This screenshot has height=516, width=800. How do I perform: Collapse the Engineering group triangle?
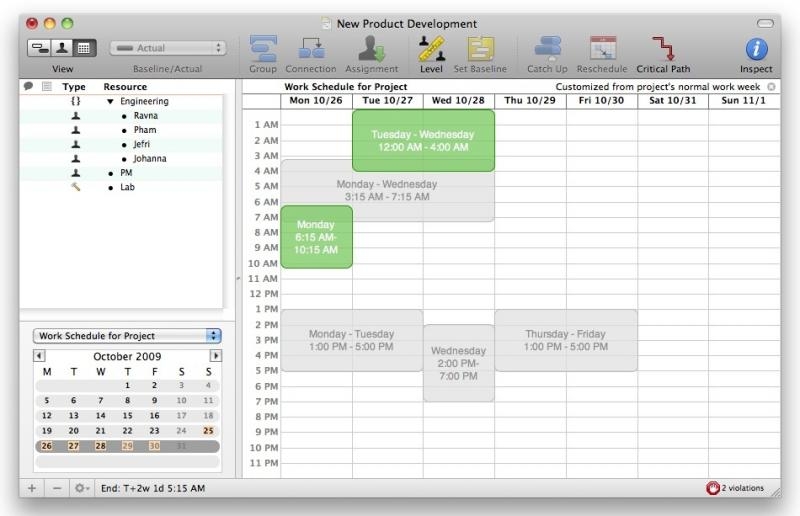(110, 102)
